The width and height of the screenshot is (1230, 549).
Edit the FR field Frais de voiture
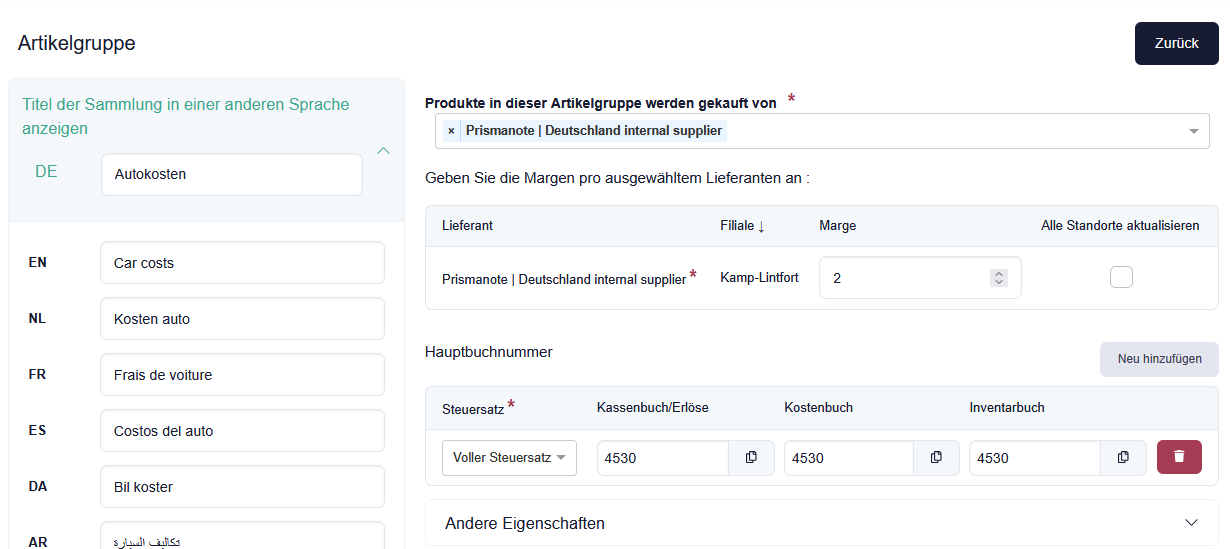[x=242, y=375]
